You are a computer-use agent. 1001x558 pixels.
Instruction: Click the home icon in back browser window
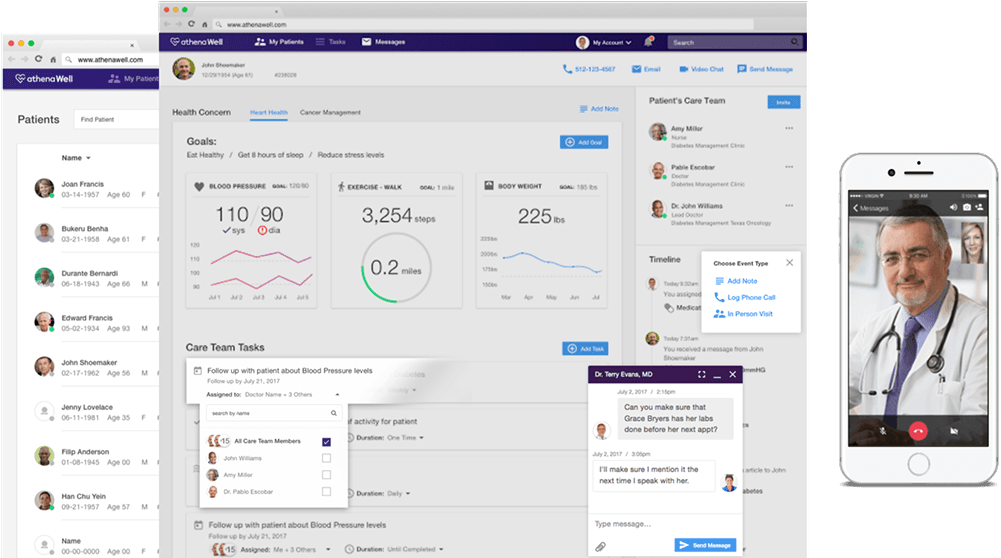click(53, 59)
